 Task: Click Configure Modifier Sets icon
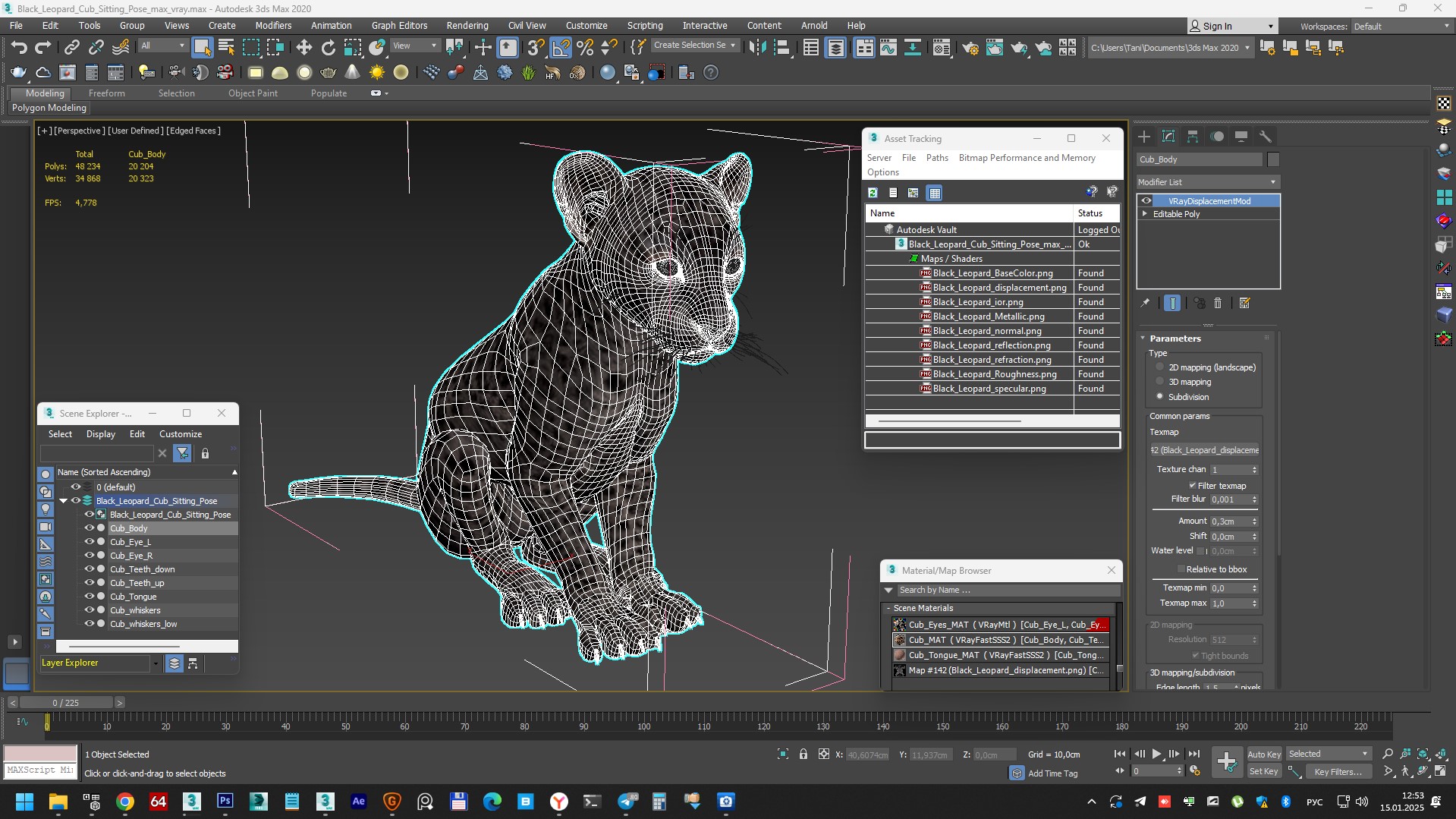tap(1244, 303)
